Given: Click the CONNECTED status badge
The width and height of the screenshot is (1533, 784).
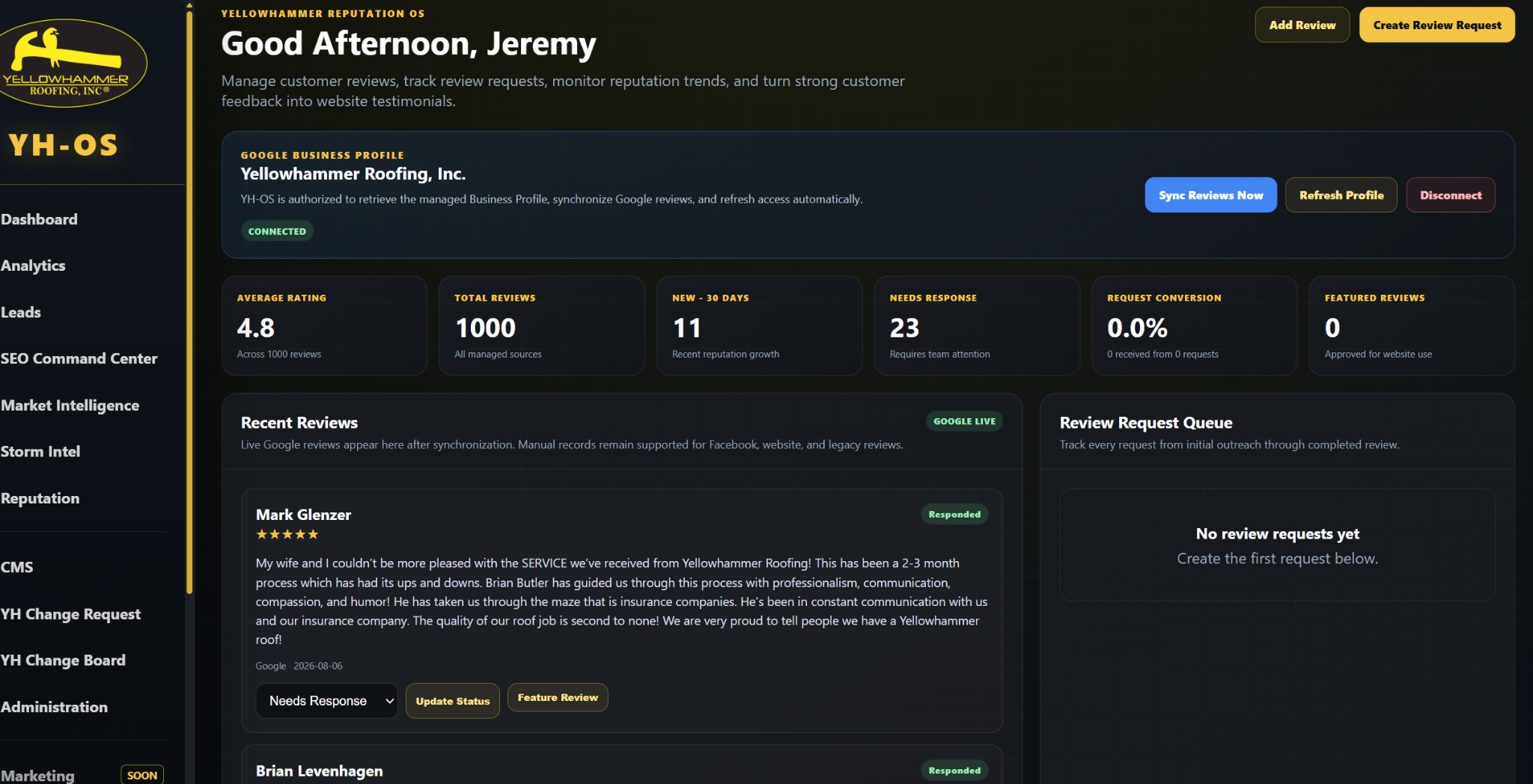Looking at the screenshot, I should point(277,231).
